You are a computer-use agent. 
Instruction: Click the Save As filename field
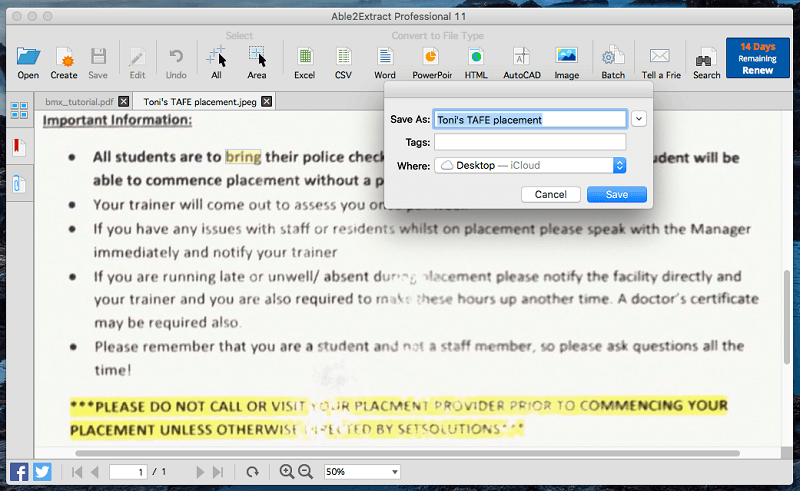(530, 119)
